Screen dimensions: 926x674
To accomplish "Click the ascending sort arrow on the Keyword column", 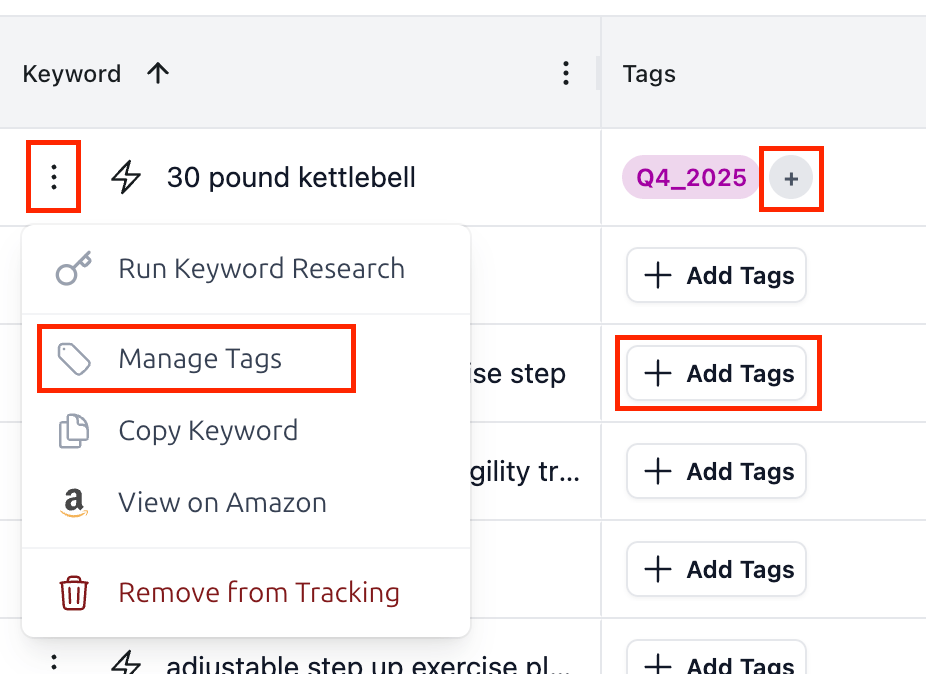I will click(x=159, y=72).
